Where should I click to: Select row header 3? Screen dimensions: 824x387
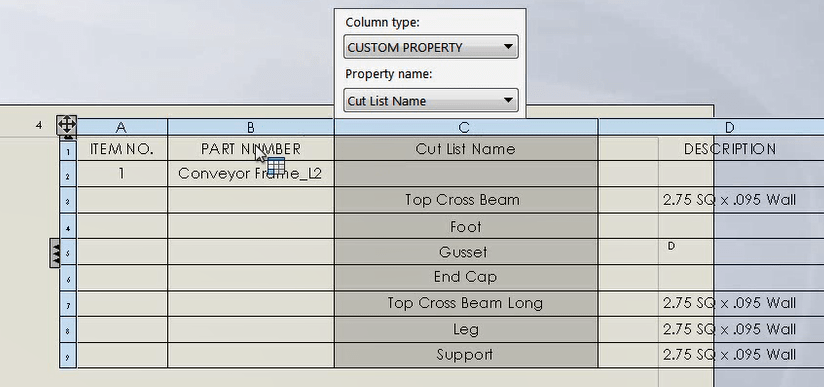click(68, 200)
